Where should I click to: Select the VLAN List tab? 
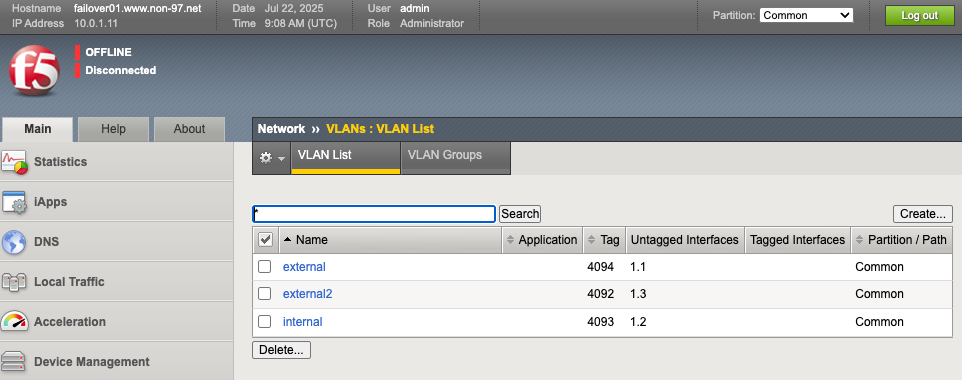[345, 158]
